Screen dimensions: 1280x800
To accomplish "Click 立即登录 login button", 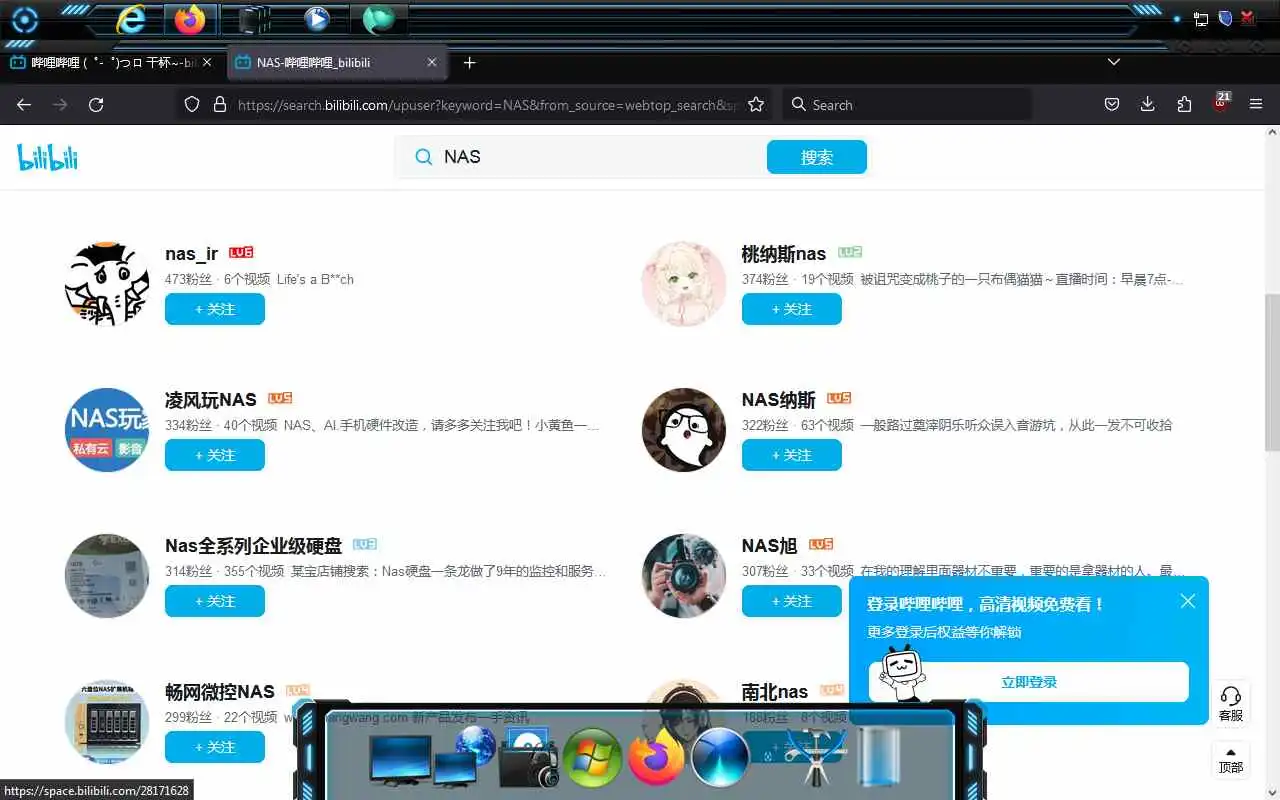I will pyautogui.click(x=1029, y=682).
